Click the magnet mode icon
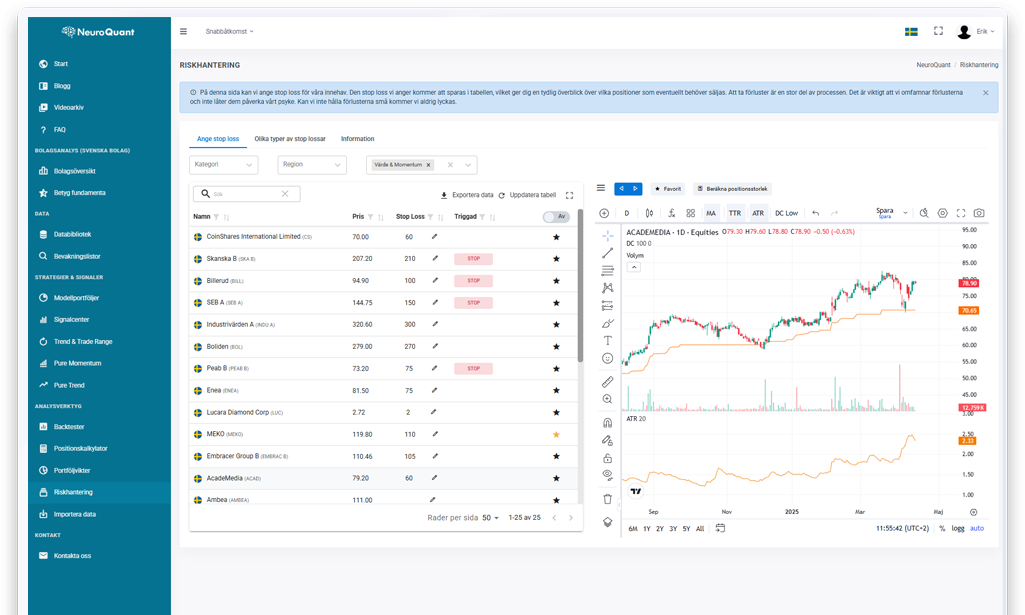 point(607,422)
